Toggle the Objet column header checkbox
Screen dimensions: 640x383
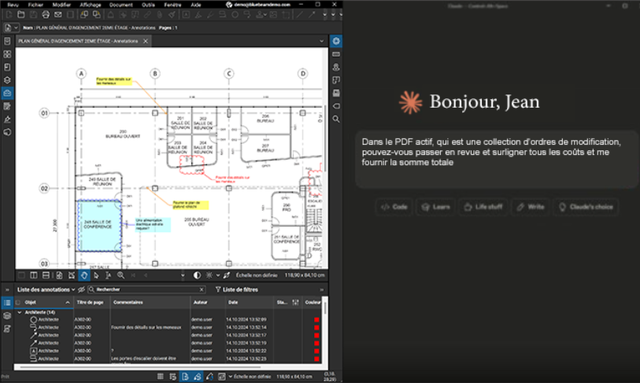pyautogui.click(x=18, y=303)
